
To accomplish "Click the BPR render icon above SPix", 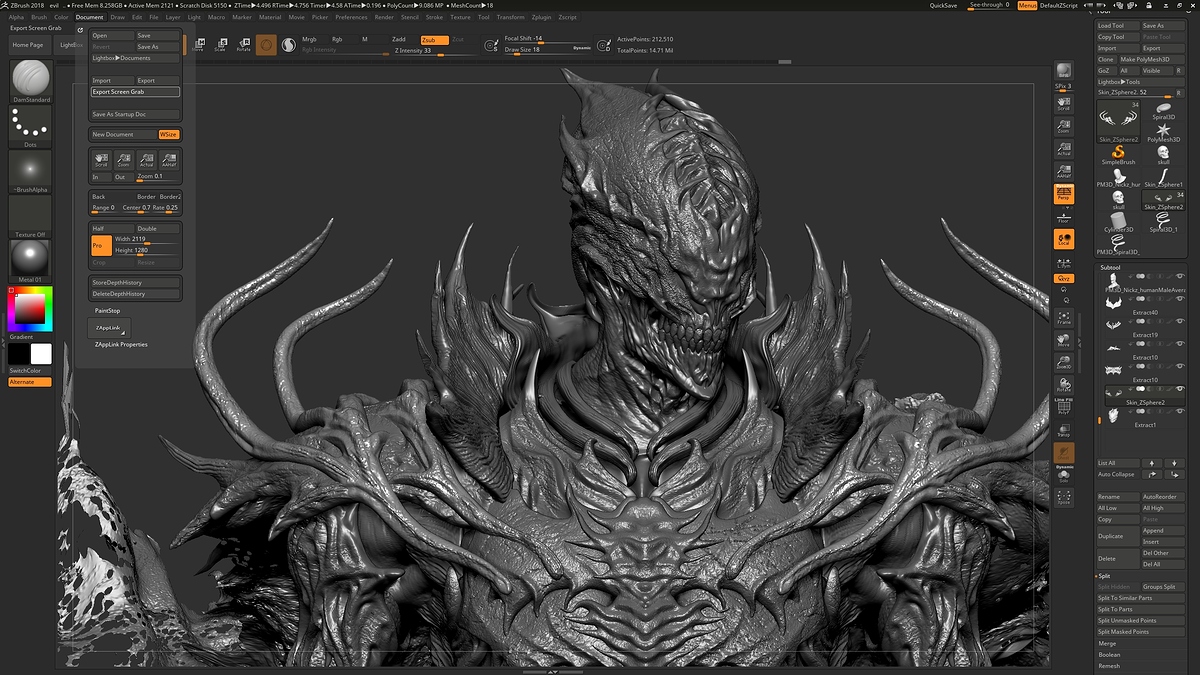I will tap(1064, 70).
